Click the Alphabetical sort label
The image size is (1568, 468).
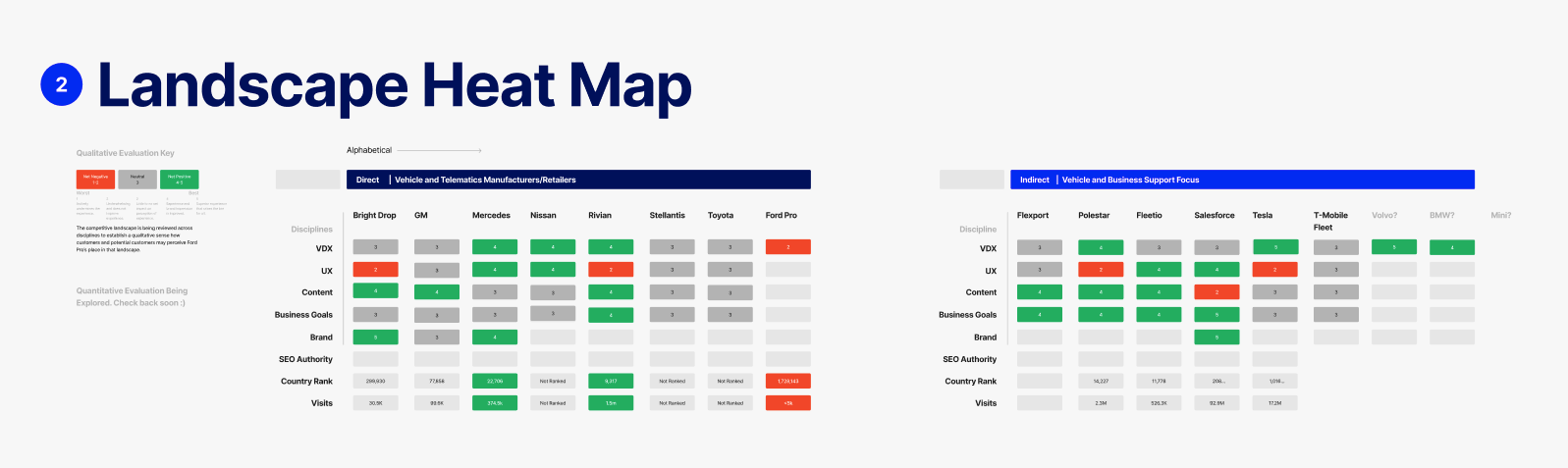point(369,150)
